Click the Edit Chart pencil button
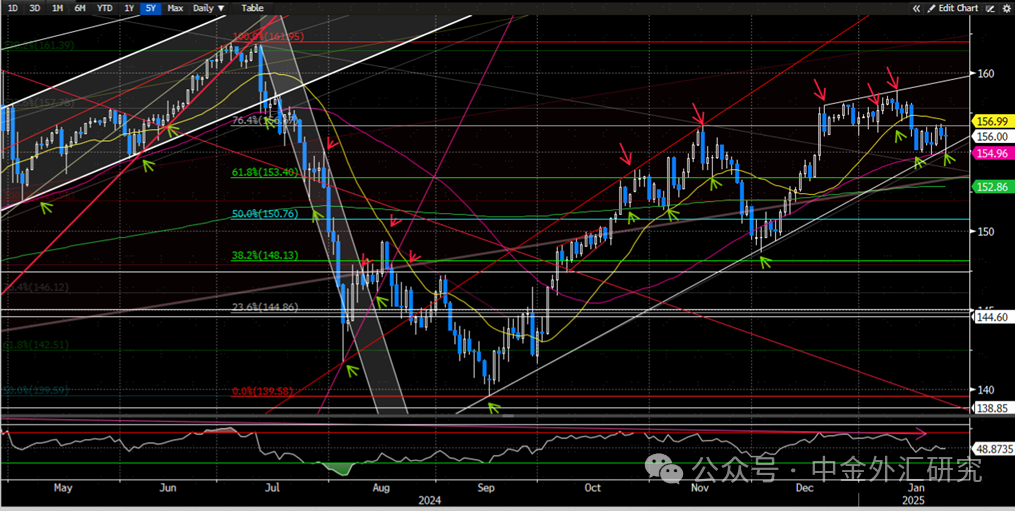 tap(952, 8)
